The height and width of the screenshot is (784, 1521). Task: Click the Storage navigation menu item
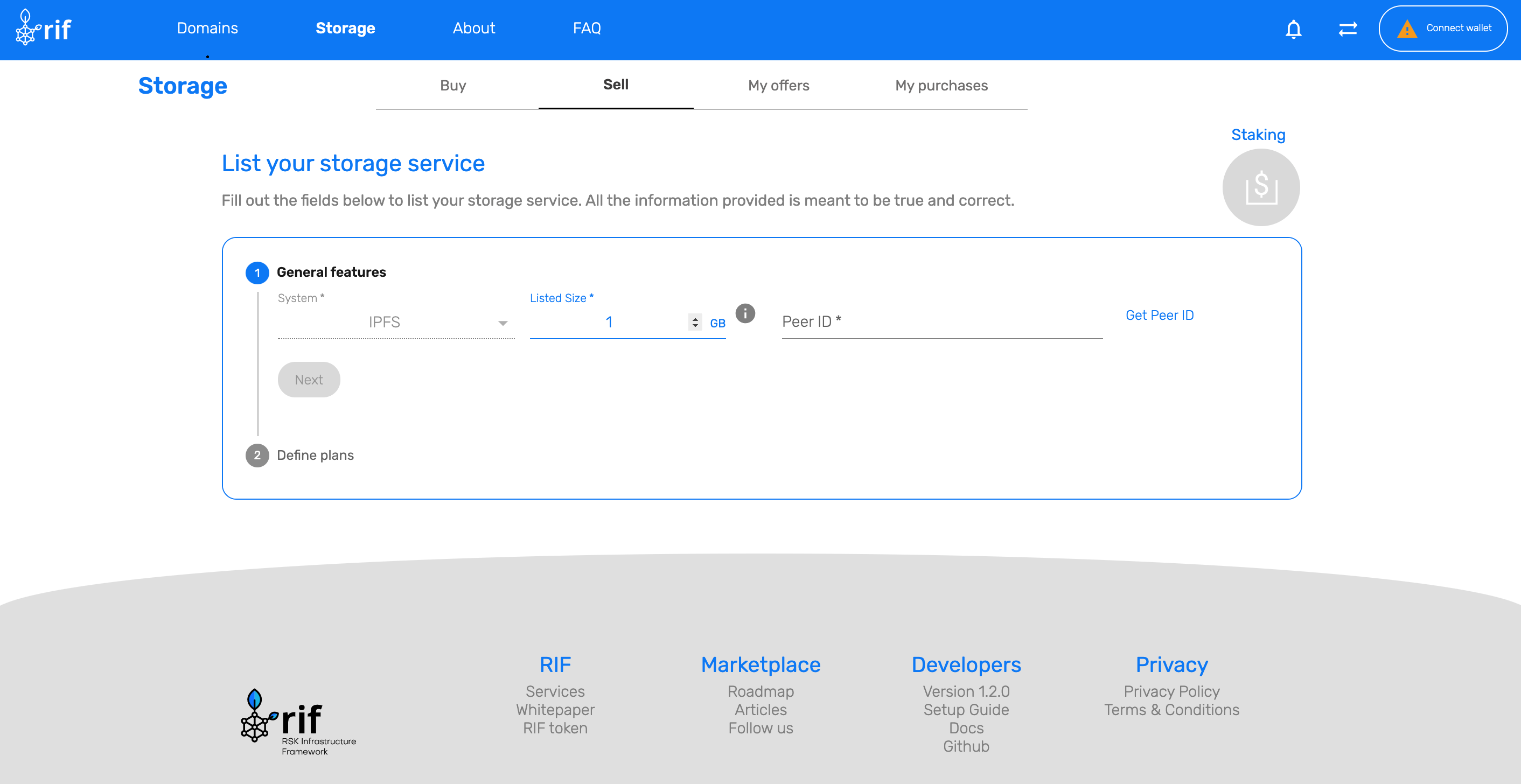(x=346, y=28)
